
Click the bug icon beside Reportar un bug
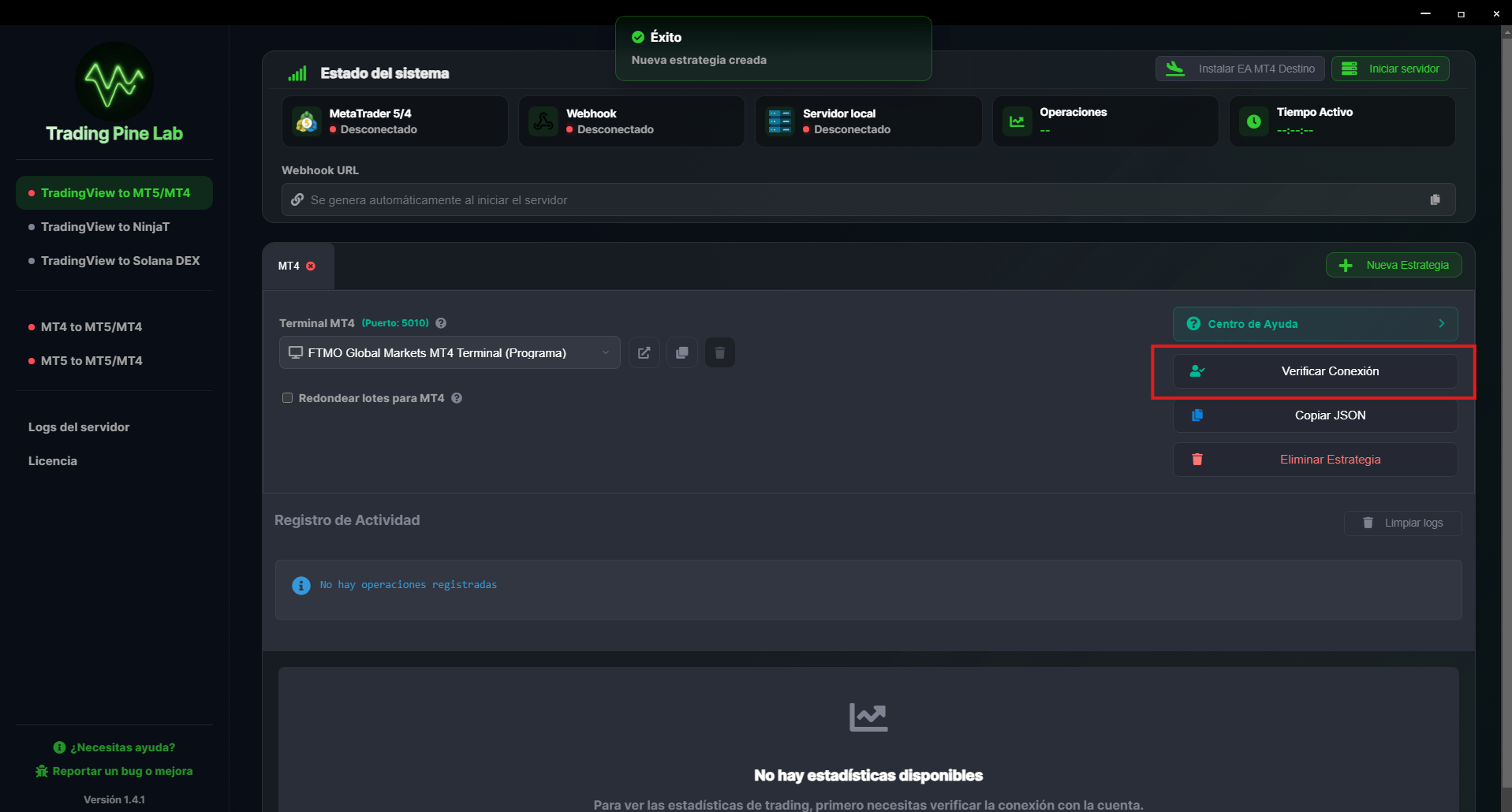coord(40,771)
